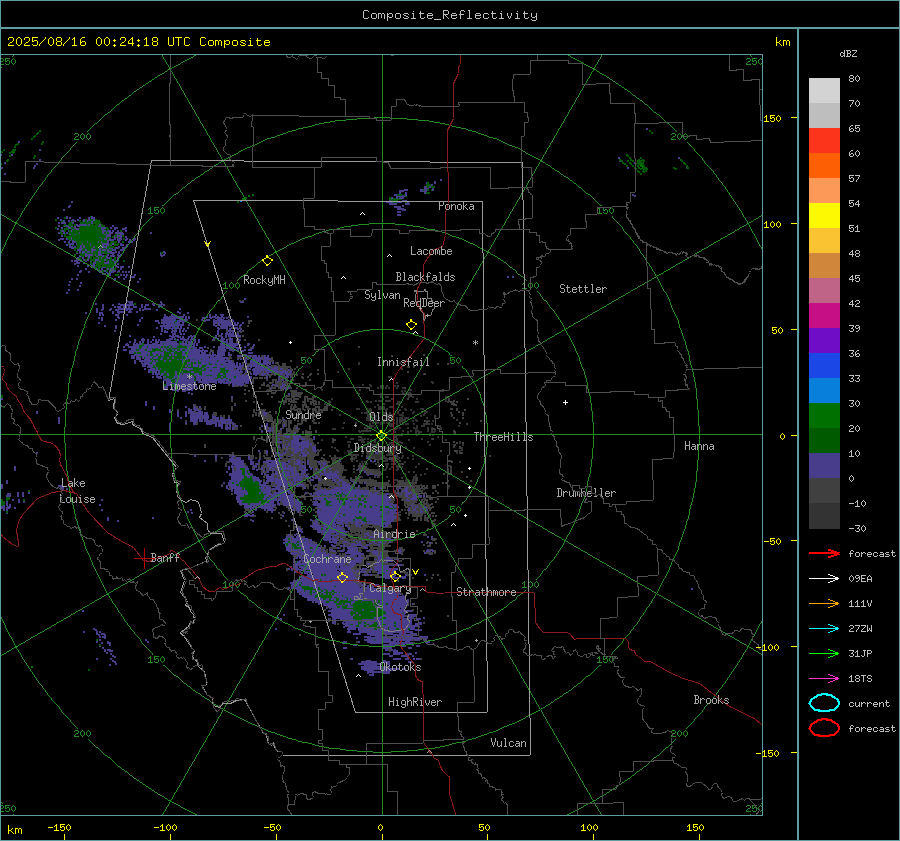900x841 pixels.
Task: Click the cyan 27ZW arrow icon
Action: tap(824, 629)
